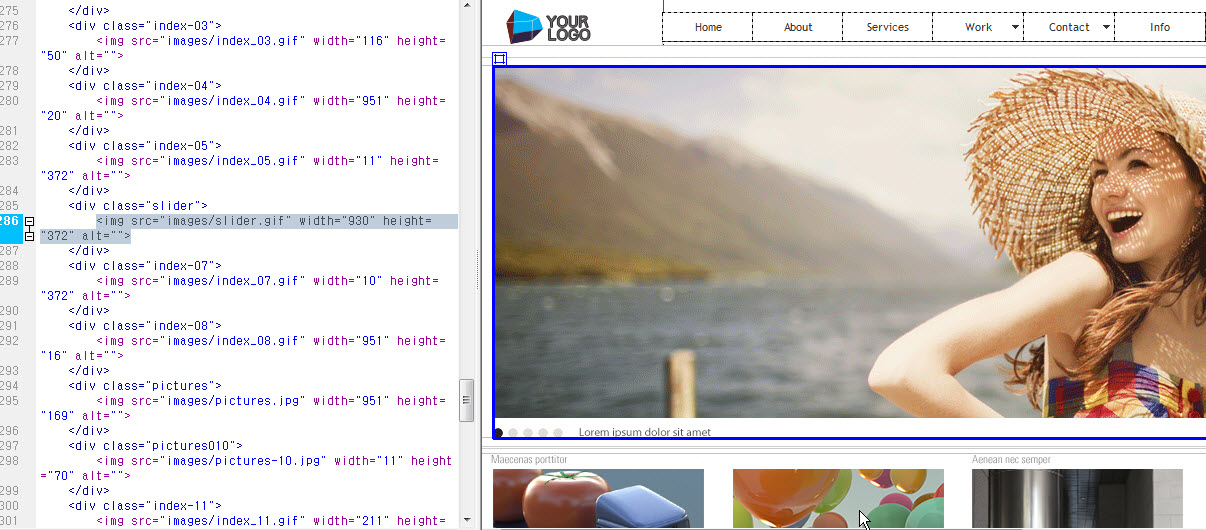Click the code pane scrollbar thumb

466,400
